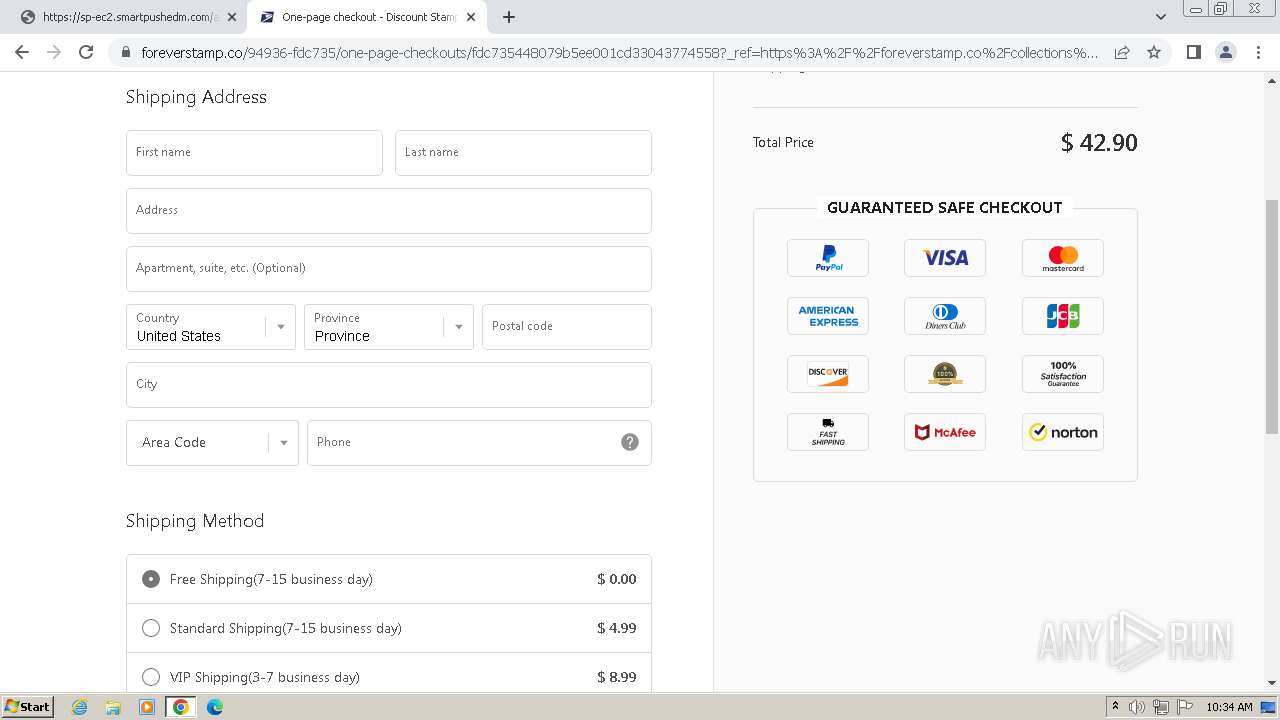Screen dimensions: 1280x720
Task: Click the page vertical scrollbar thumb
Action: coord(1272,316)
